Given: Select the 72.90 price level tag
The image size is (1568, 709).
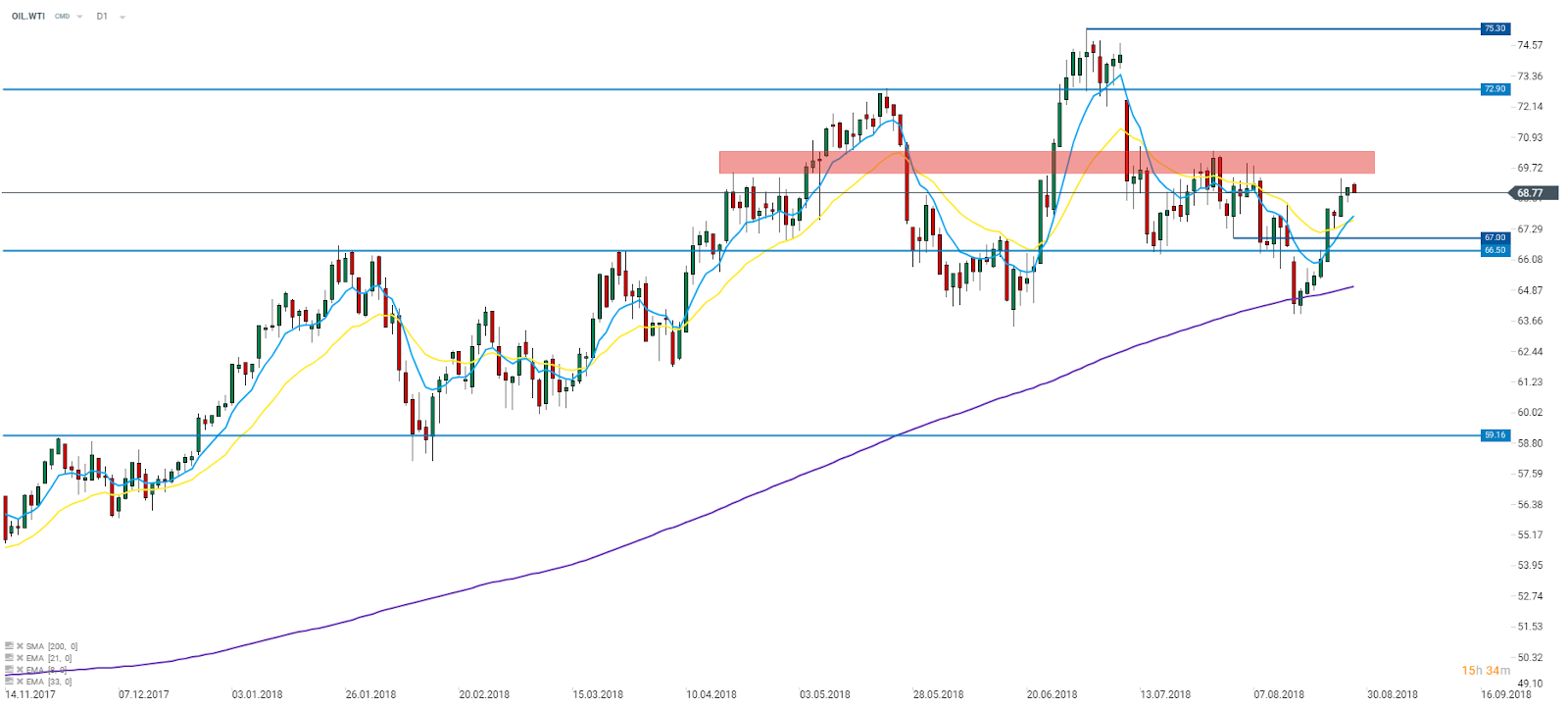Looking at the screenshot, I should click(x=1494, y=89).
